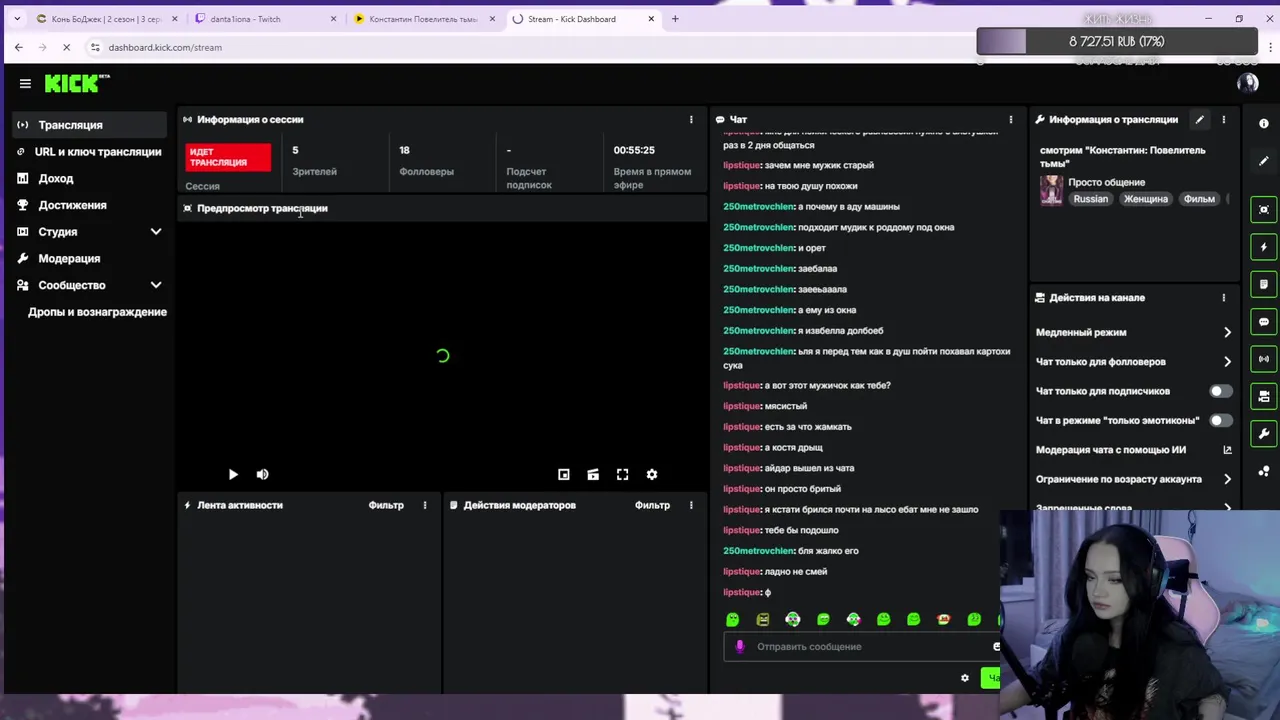Viewport: 1280px width, 720px height.
Task: Click the three-dots cluster icon at sidebar bottom
Action: tap(1264, 471)
